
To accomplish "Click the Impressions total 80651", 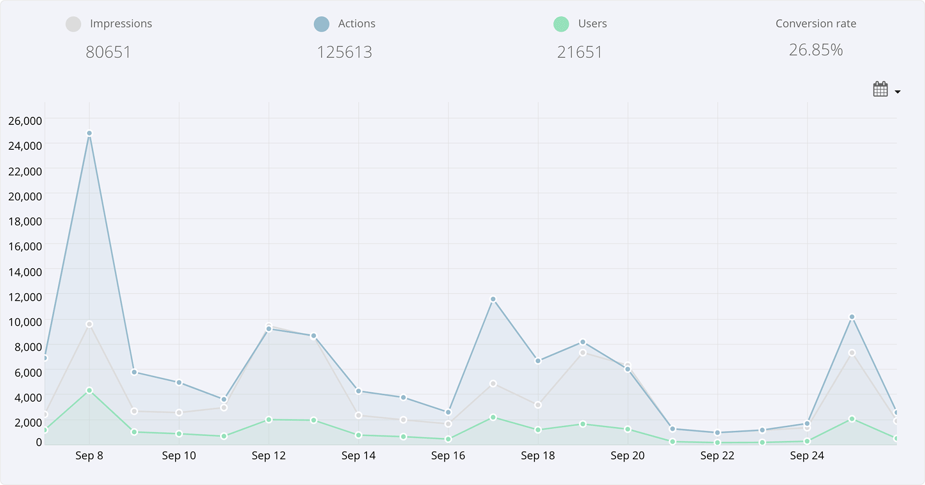I will [x=108, y=52].
